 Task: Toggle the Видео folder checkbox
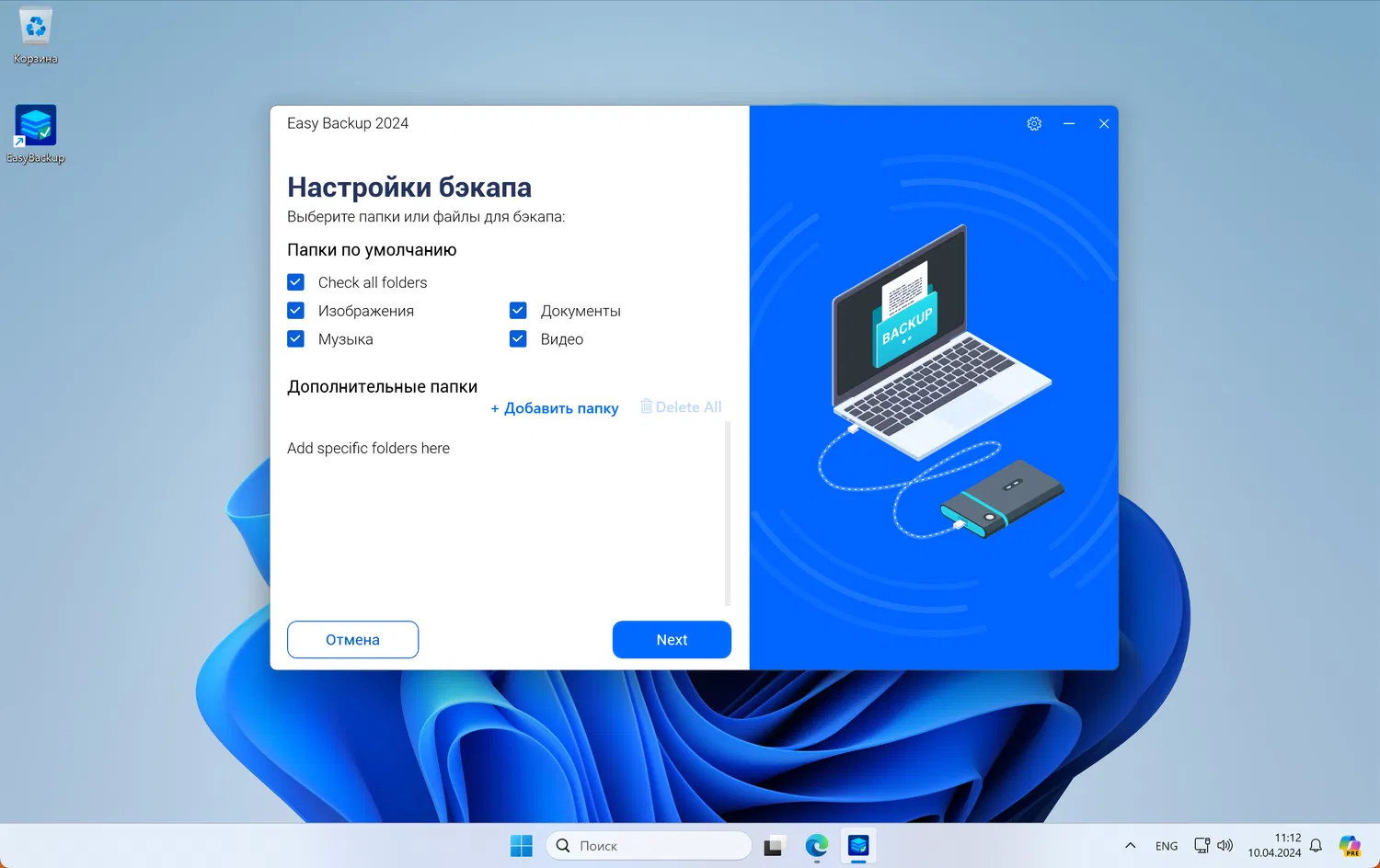coord(518,339)
